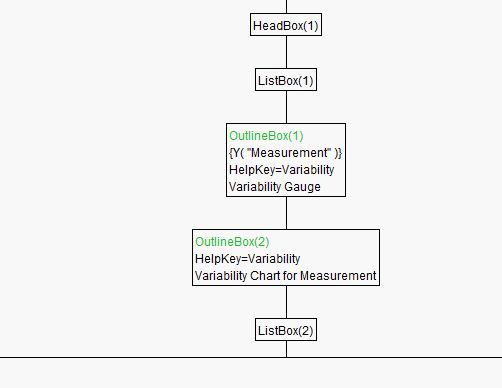Viewport: 502px width, 388px height.
Task: Click the connector line entering HeadBox(1) from above
Action: [x=286, y=7]
